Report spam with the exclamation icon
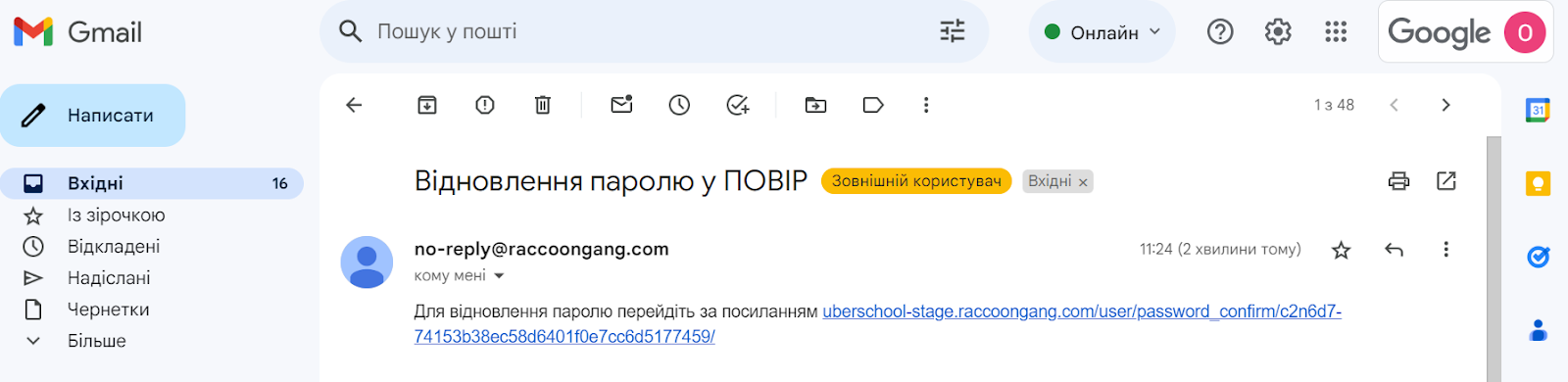Image resolution: width=1568 pixels, height=382 pixels. pos(485,105)
